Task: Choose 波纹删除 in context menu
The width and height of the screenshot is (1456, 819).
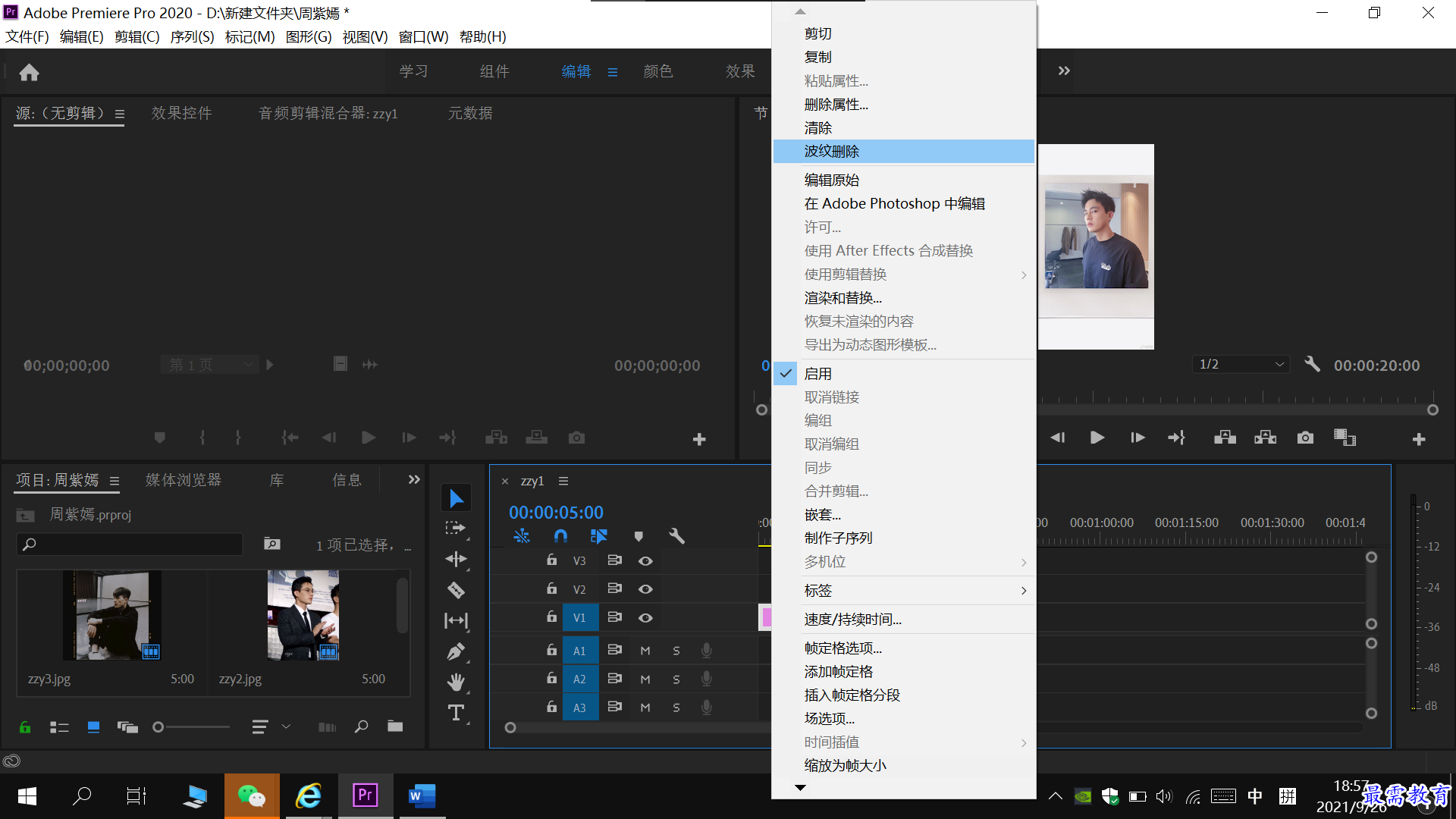Action: point(904,151)
